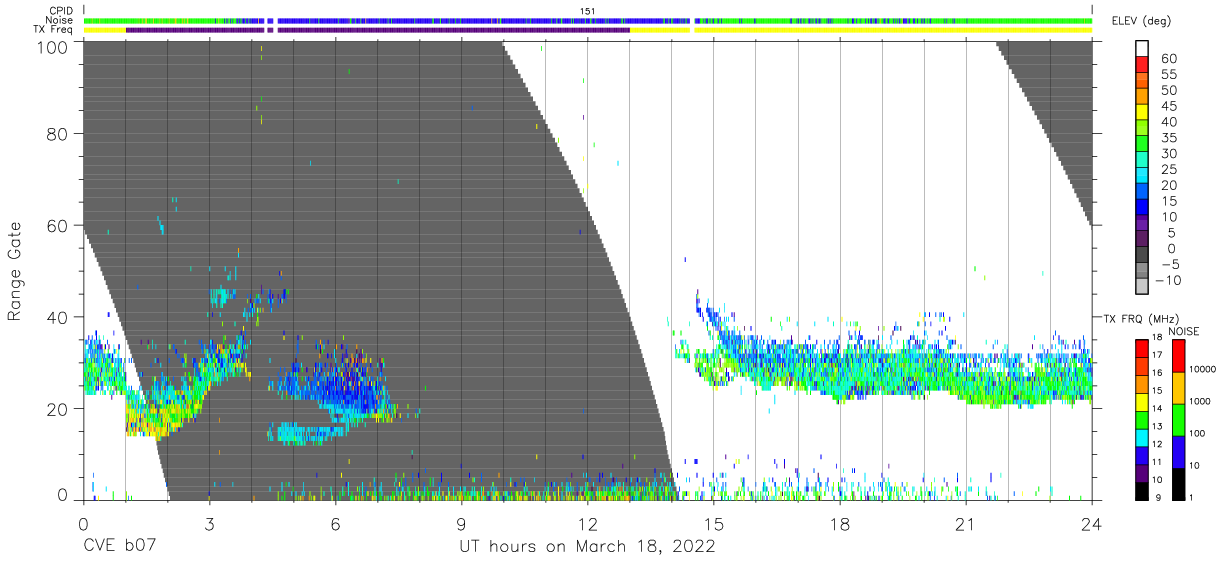Pick the yellow 40-45 segment of ELEV colorbar
This screenshot has width=1228, height=567.
coord(1144,112)
